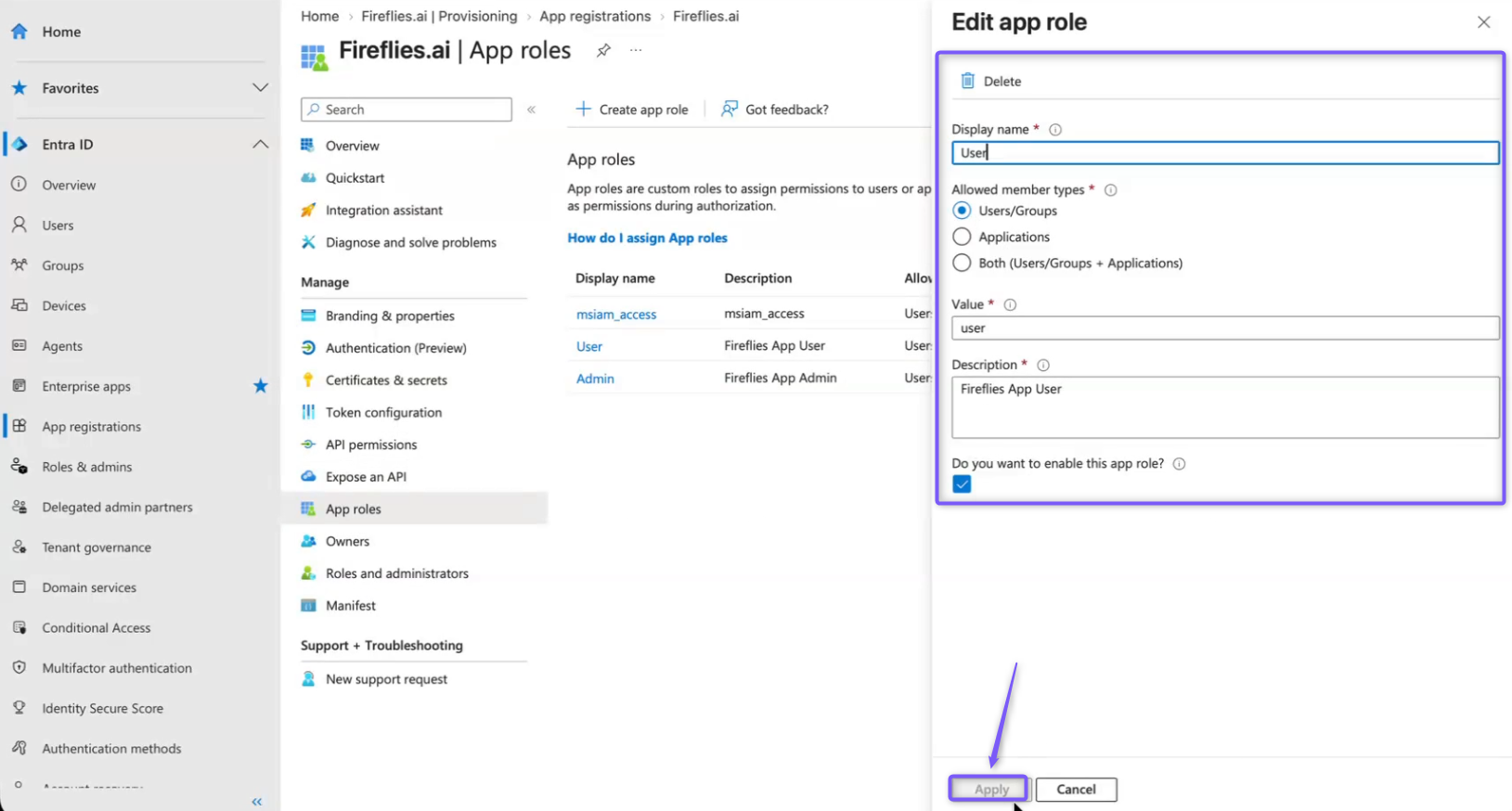Click the Apply button
Image resolution: width=1512 pixels, height=811 pixels.
[x=989, y=790]
